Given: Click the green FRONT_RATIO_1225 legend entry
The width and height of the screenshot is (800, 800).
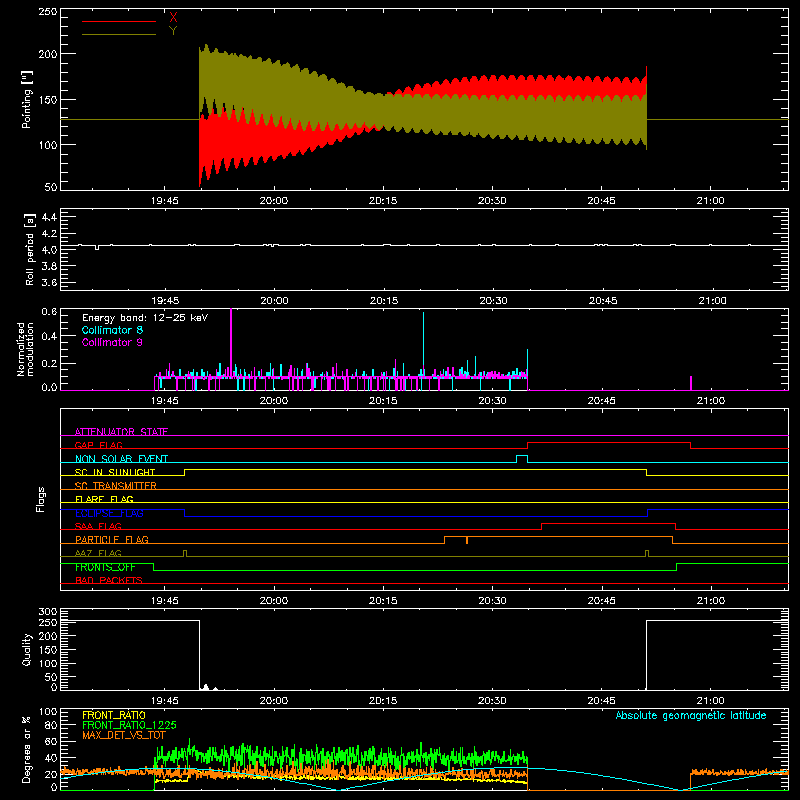Looking at the screenshot, I should [x=129, y=725].
